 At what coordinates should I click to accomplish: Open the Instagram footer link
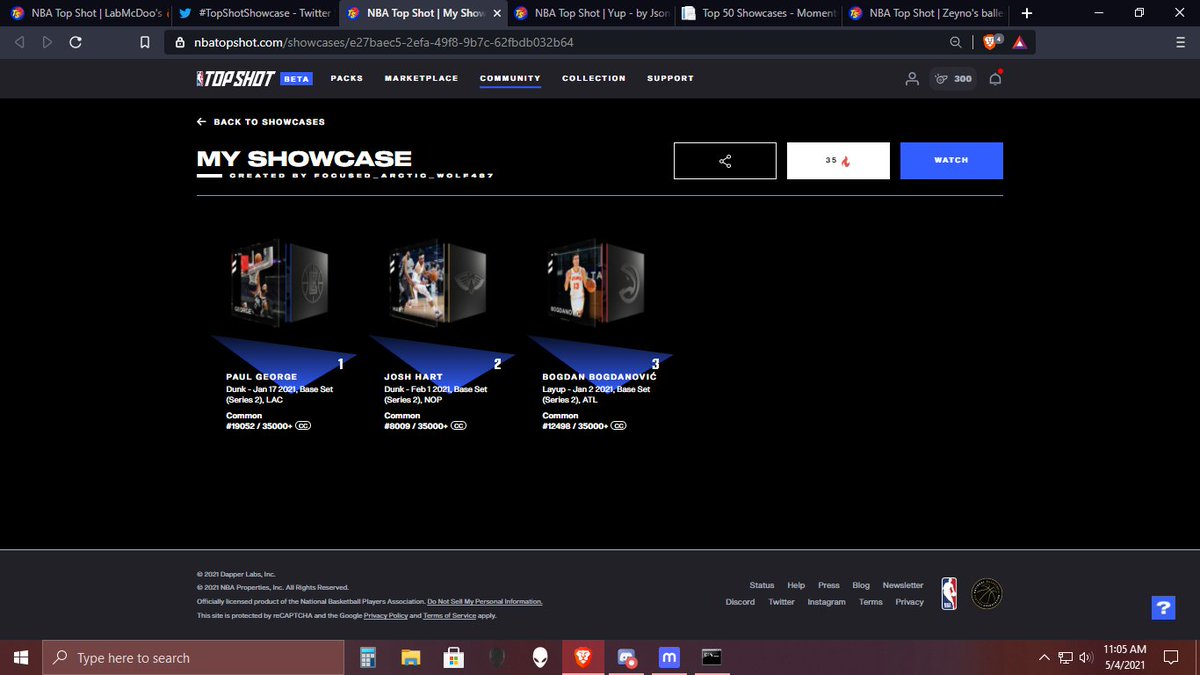pyautogui.click(x=826, y=602)
